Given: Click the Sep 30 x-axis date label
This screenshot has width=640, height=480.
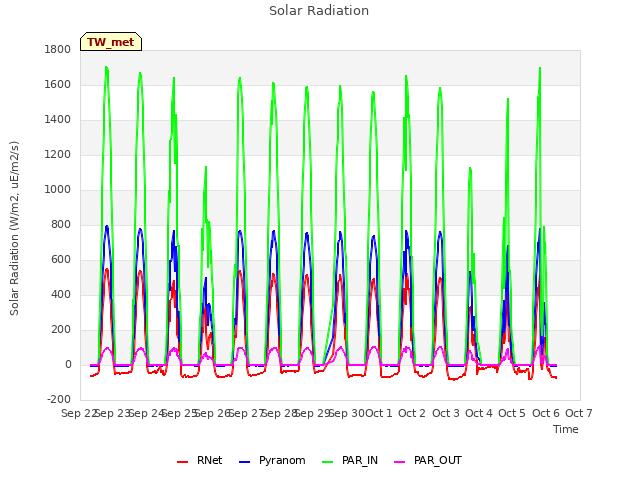Looking at the screenshot, I should coord(347,413).
